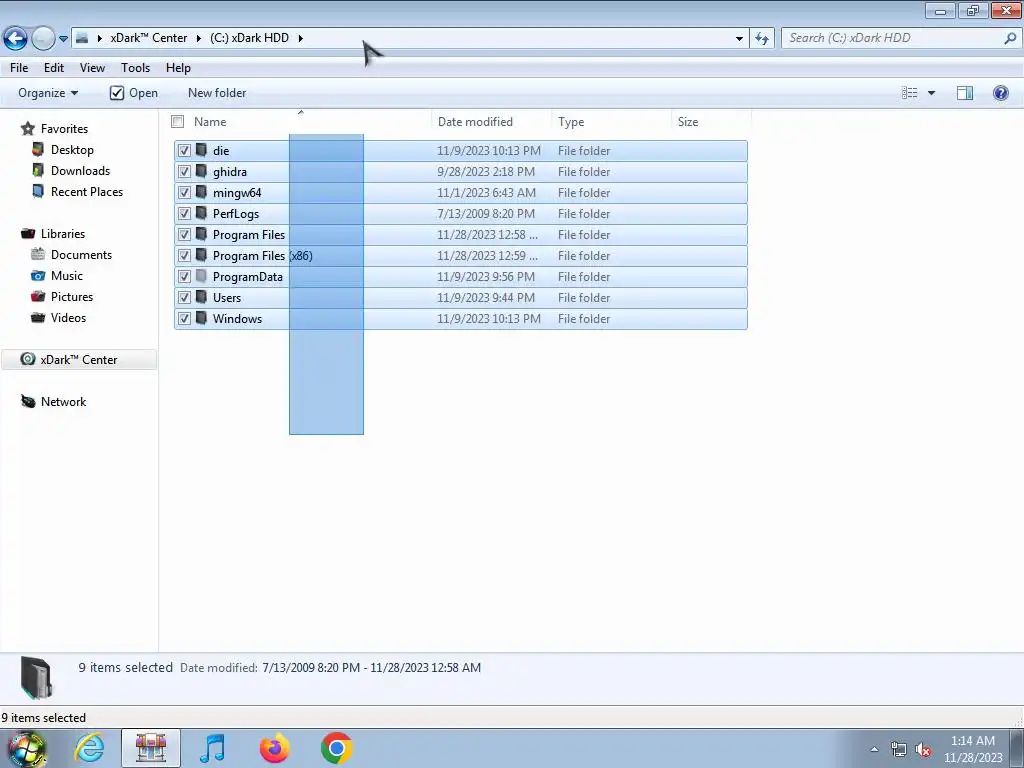Open Recent Places in Favorites

[x=87, y=191]
